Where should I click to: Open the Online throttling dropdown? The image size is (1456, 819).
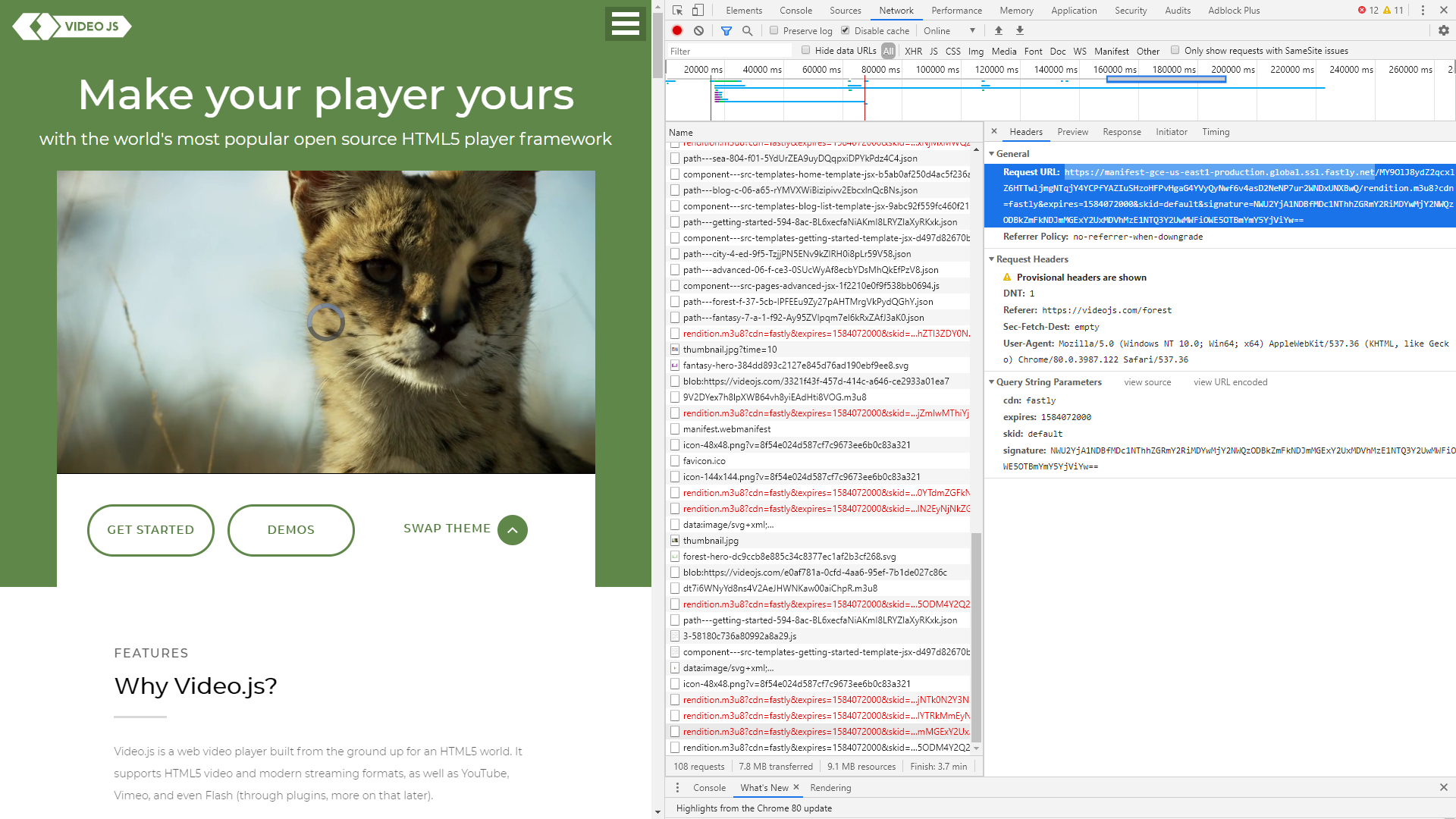pos(949,31)
